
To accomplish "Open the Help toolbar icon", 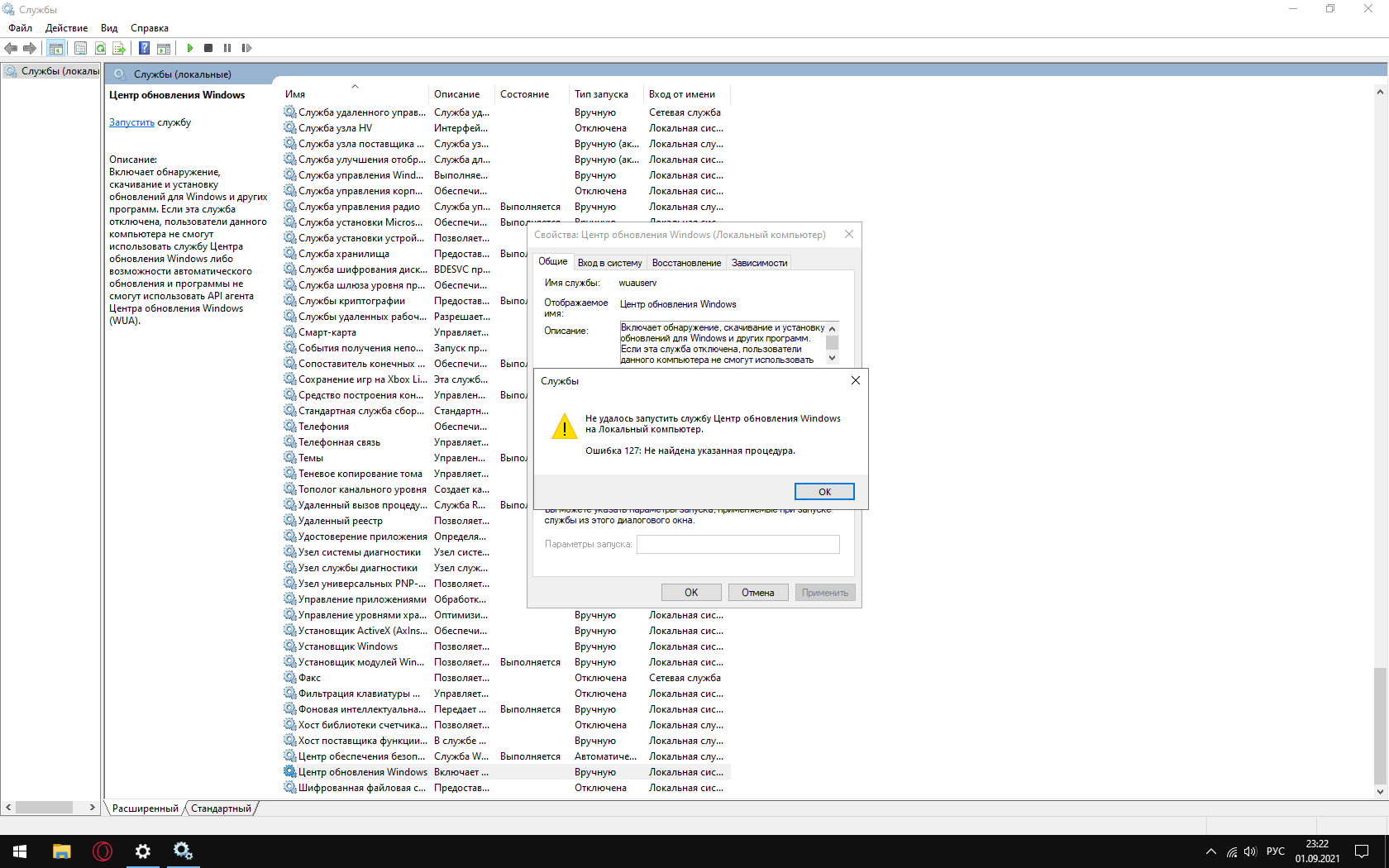I will [x=144, y=48].
